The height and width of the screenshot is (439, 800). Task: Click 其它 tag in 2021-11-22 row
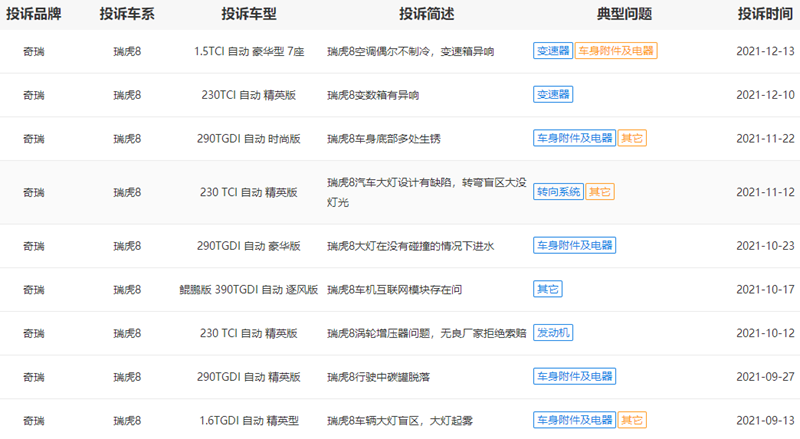632,138
